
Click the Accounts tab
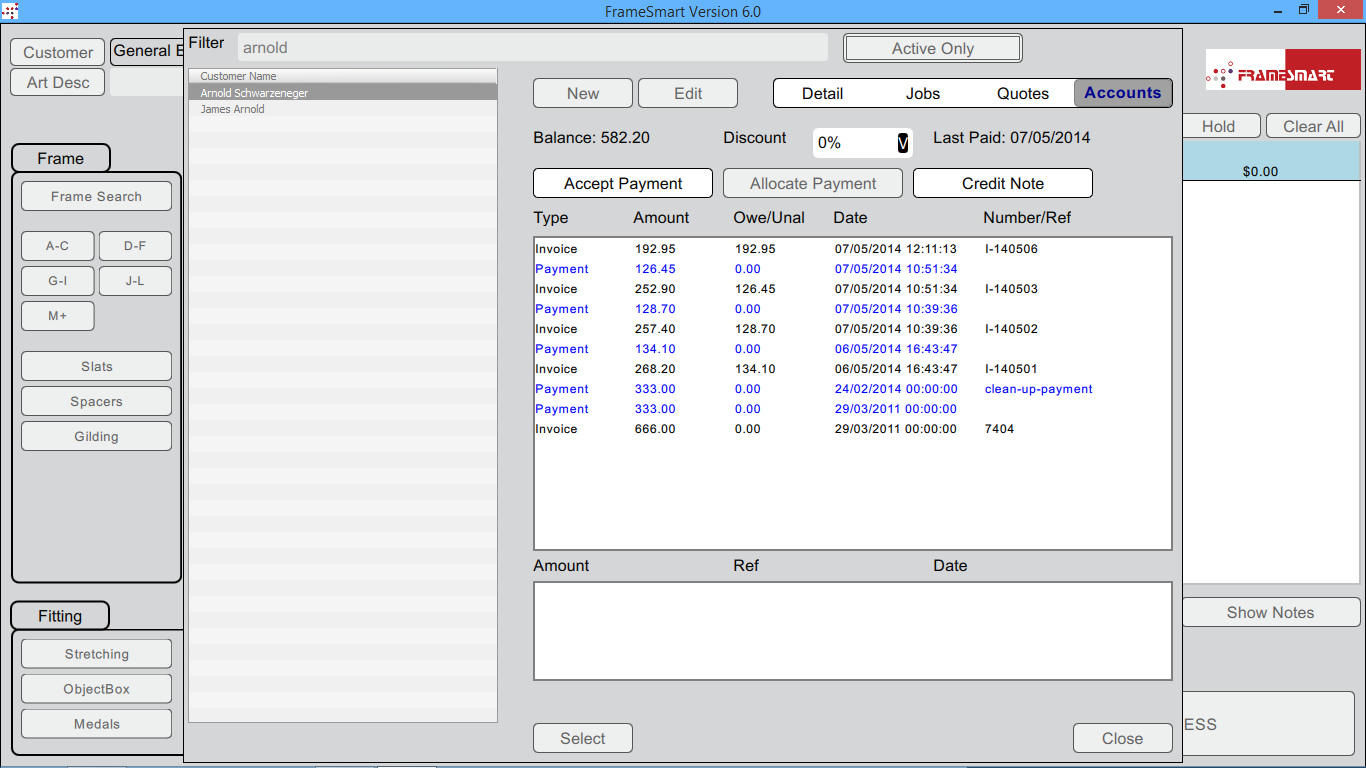point(1122,93)
